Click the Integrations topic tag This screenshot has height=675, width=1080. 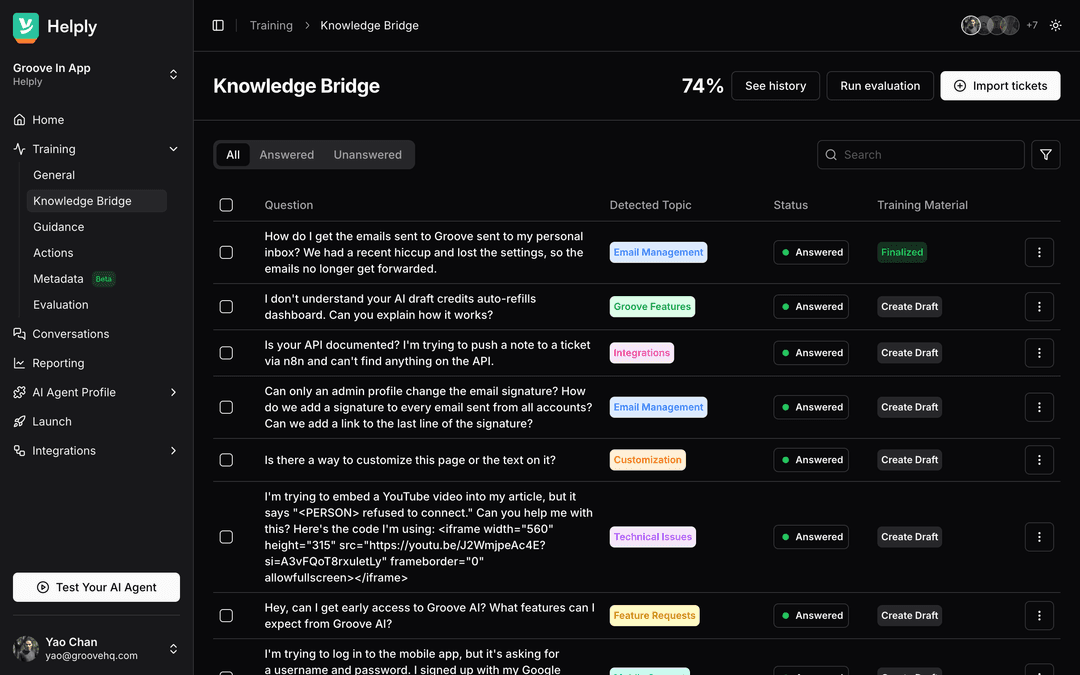click(x=641, y=353)
